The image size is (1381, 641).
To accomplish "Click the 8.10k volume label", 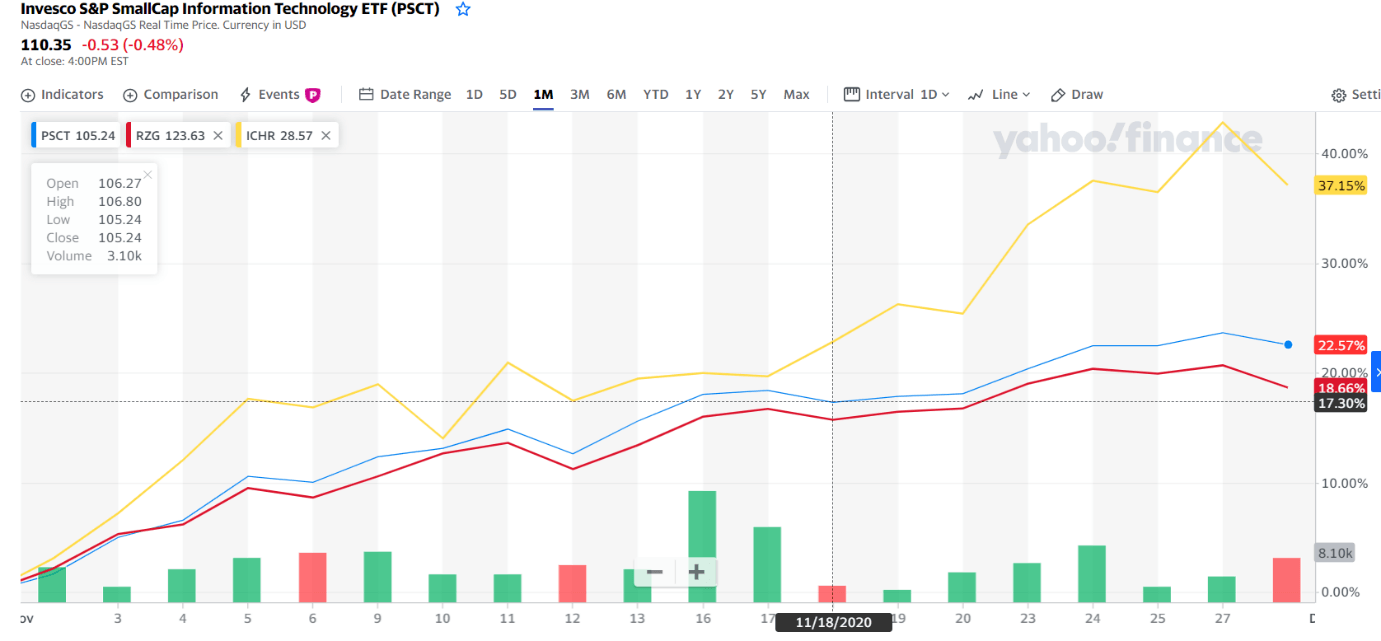I will (x=1335, y=553).
